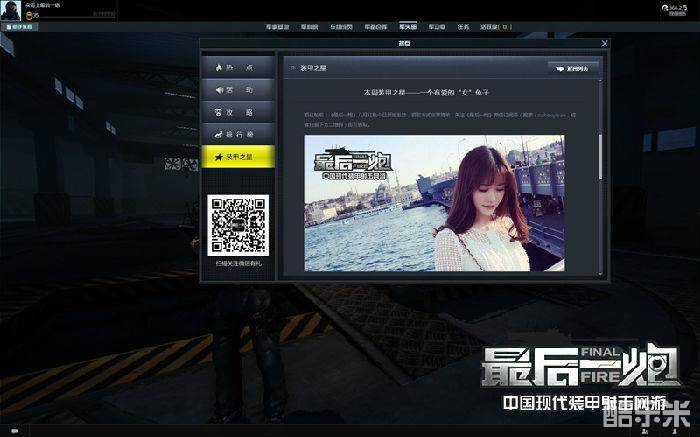The width and height of the screenshot is (700, 437).
Task: Click the article banner photo
Action: point(448,203)
